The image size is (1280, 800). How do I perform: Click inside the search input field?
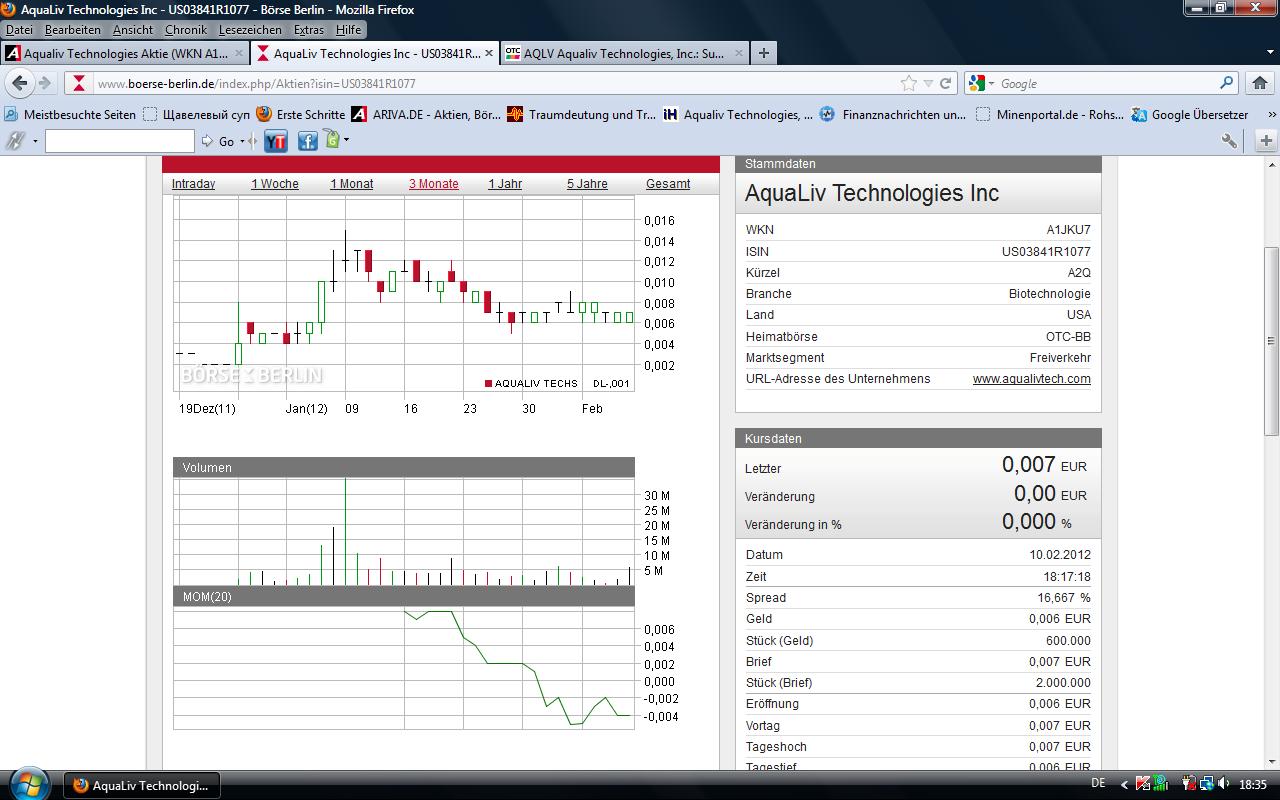[x=120, y=141]
